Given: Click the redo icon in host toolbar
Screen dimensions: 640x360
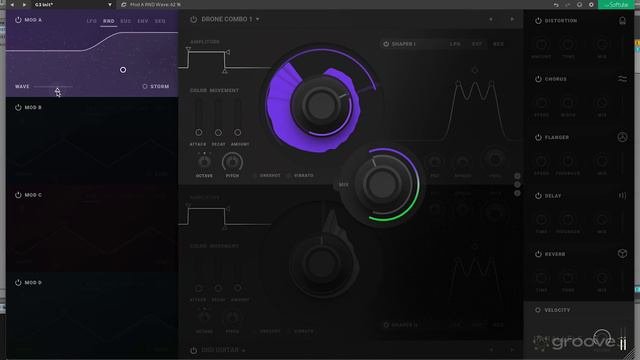Looking at the screenshot, I should (567, 4).
